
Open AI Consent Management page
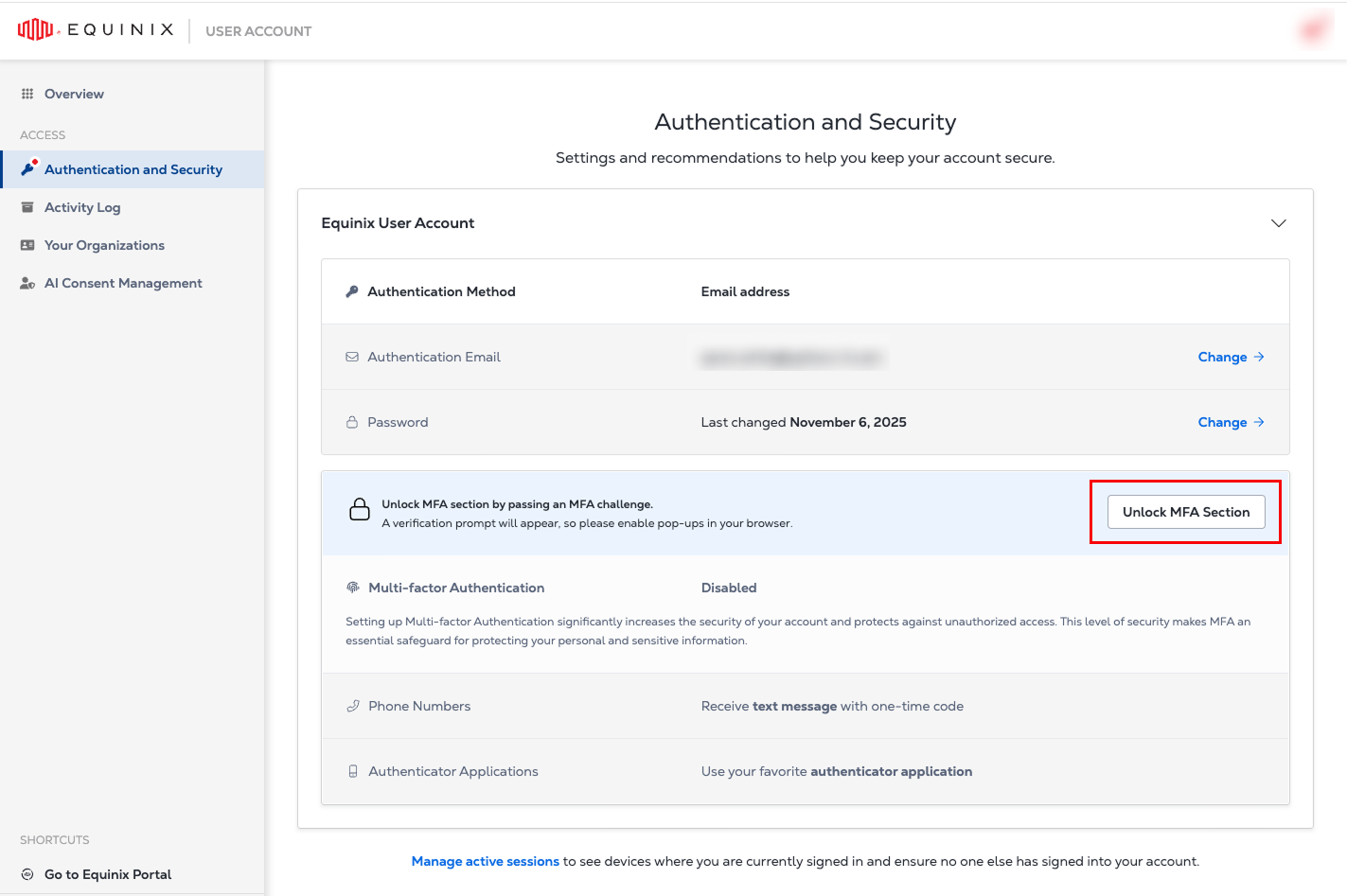click(x=133, y=283)
